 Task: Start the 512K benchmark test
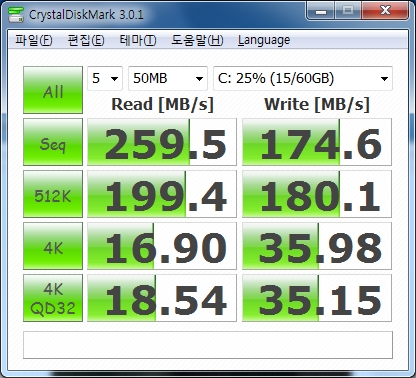(53, 194)
